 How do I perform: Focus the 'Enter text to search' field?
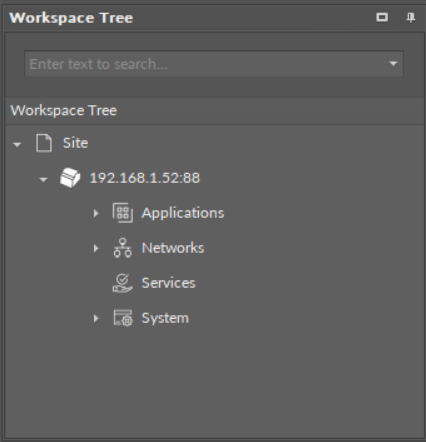point(207,64)
